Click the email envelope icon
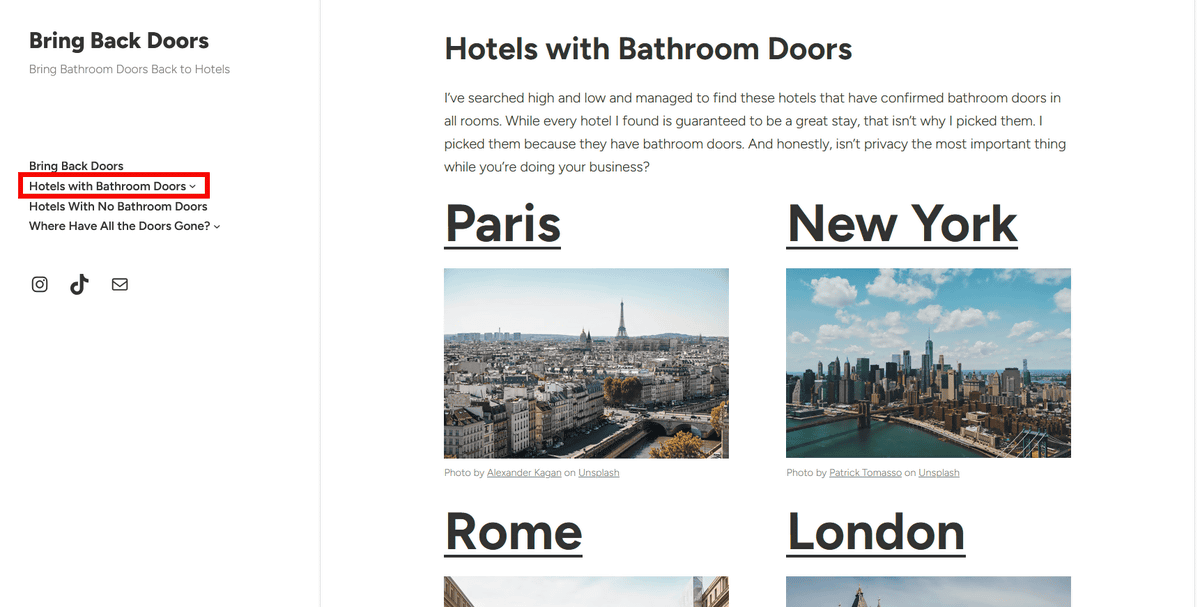The image size is (1200, 607). (120, 284)
